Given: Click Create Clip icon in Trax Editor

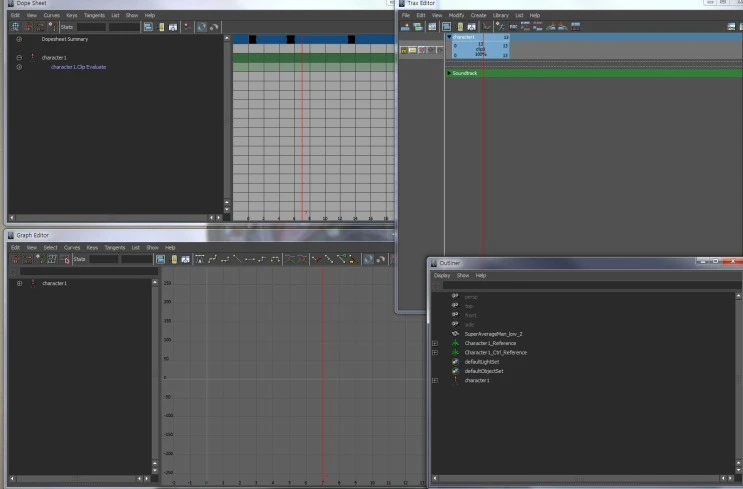Looking at the screenshot, I should point(405,27).
